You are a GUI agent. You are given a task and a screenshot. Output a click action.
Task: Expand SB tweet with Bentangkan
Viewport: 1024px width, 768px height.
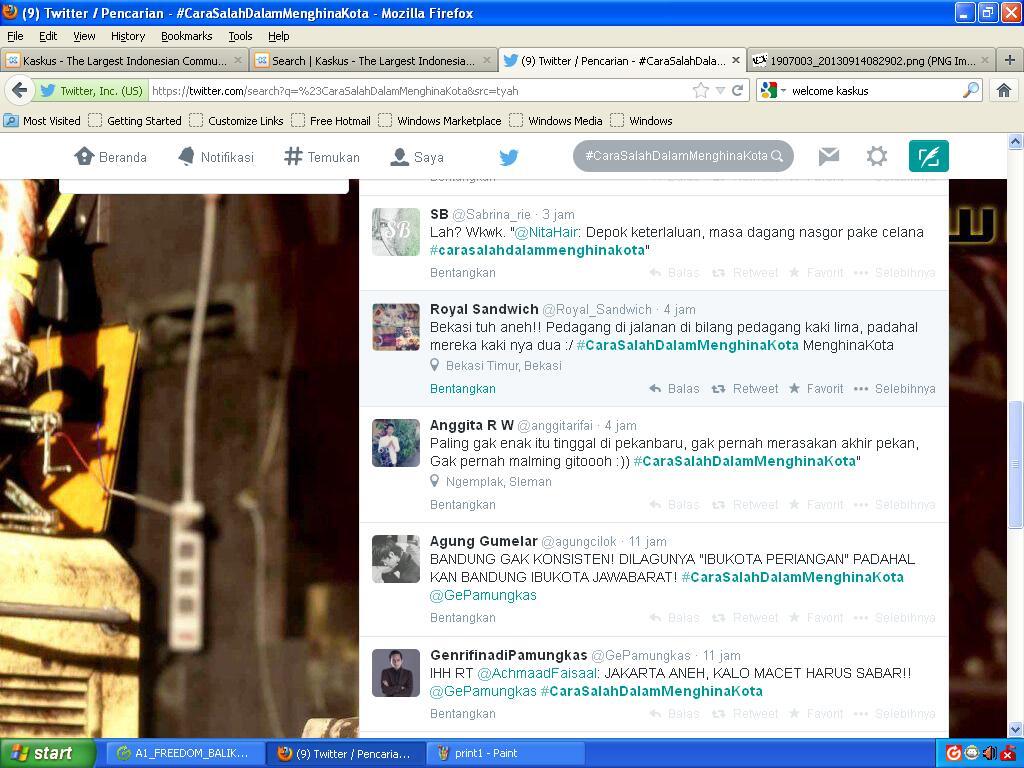tap(462, 272)
